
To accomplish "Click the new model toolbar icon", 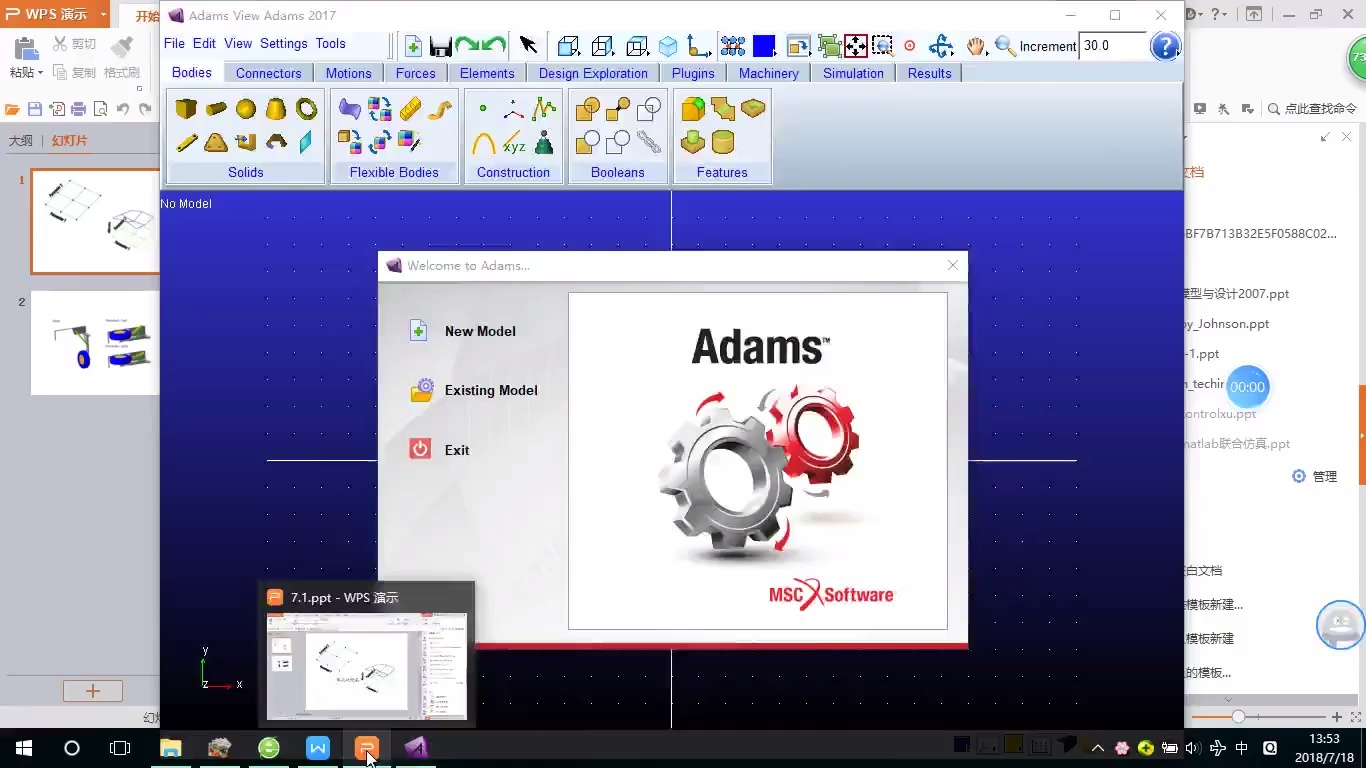I will 413,46.
